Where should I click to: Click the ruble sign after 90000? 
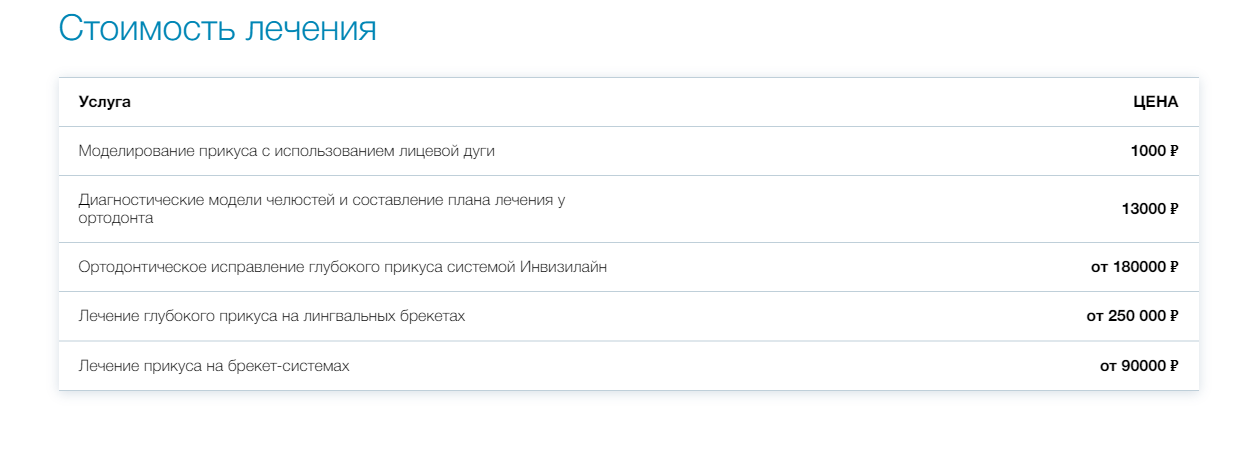pyautogui.click(x=1174, y=366)
